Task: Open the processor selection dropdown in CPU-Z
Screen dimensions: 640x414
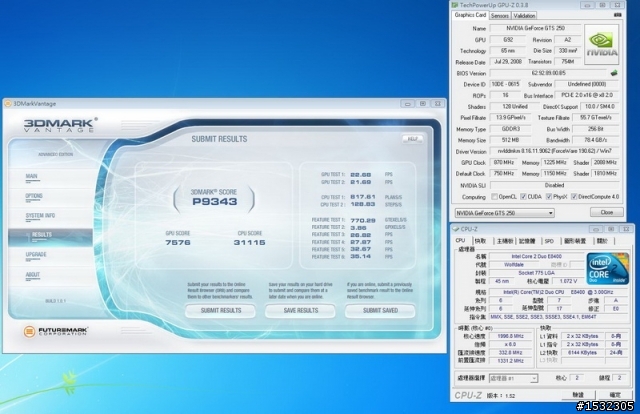Action: click(513, 378)
